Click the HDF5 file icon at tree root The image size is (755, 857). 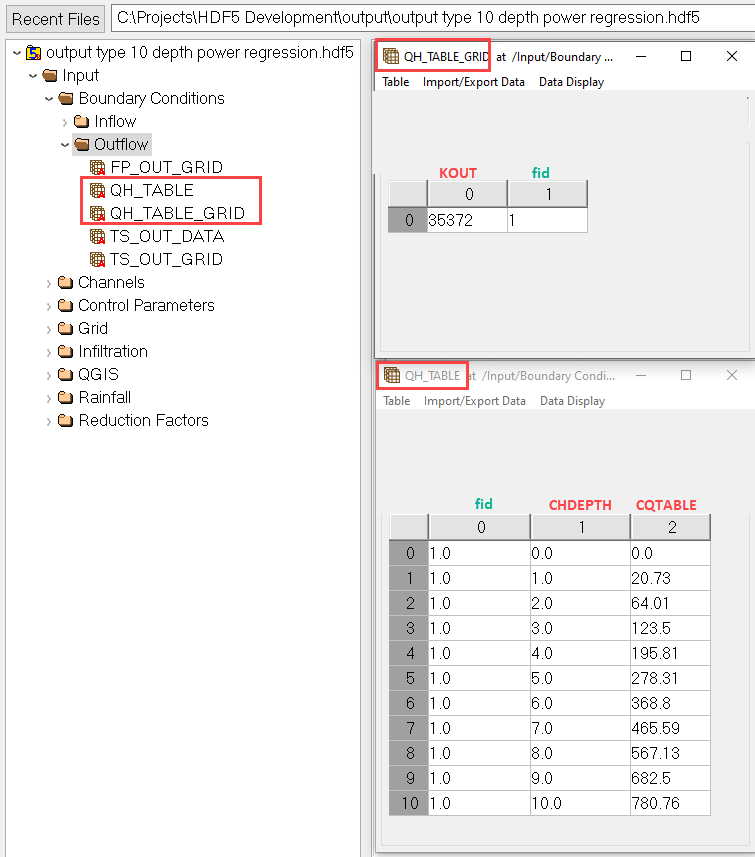coord(34,52)
